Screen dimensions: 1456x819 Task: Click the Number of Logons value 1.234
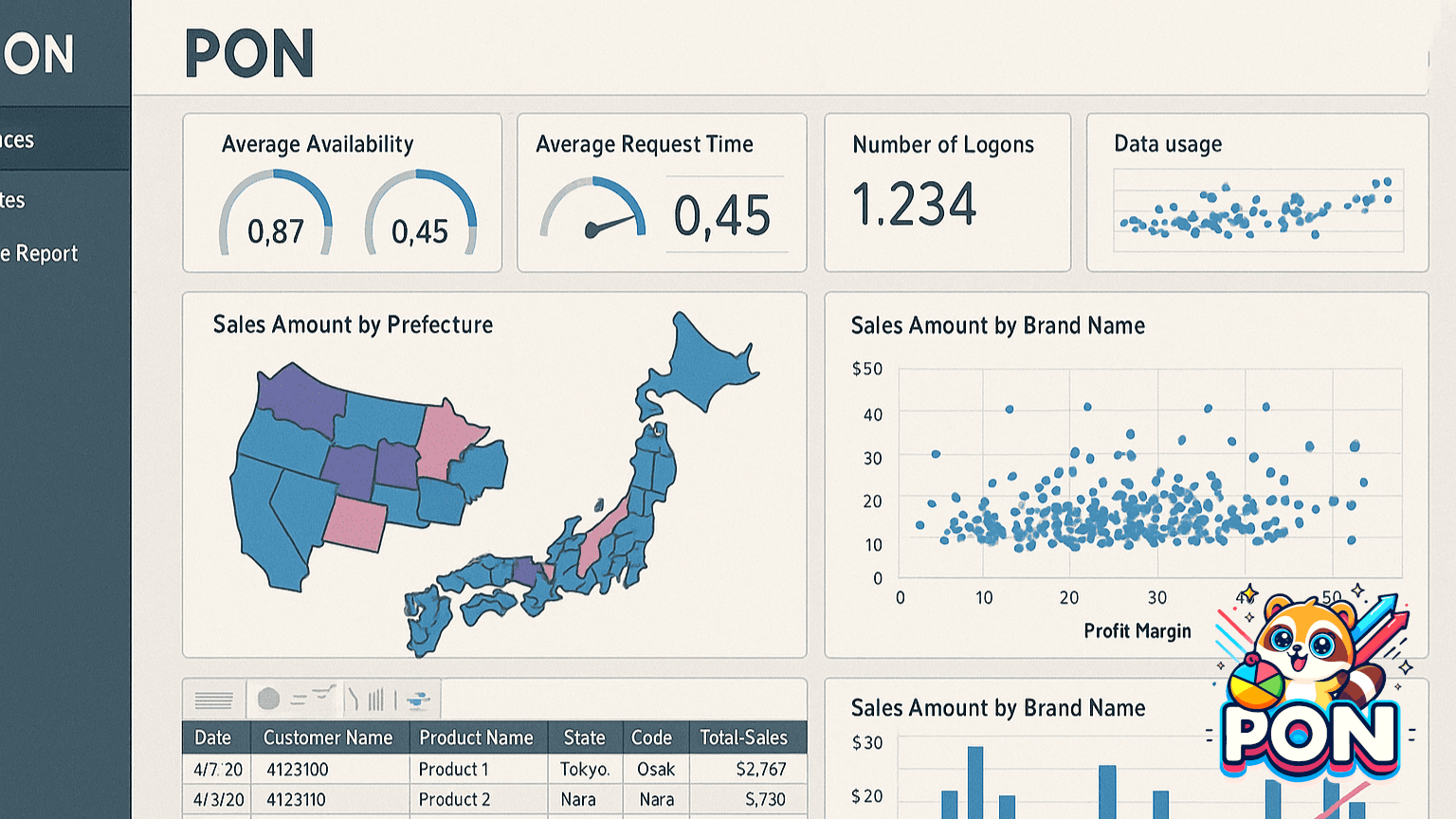pos(914,205)
